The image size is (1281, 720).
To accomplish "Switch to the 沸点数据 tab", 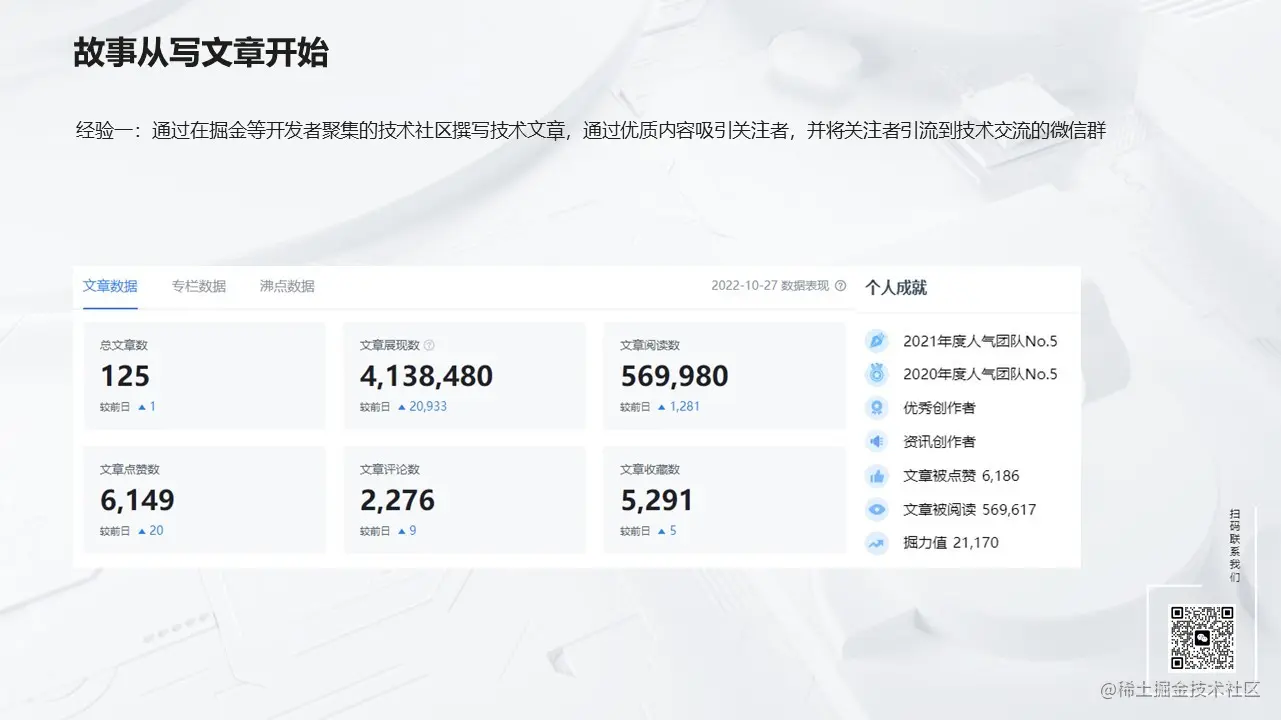I will click(x=287, y=286).
